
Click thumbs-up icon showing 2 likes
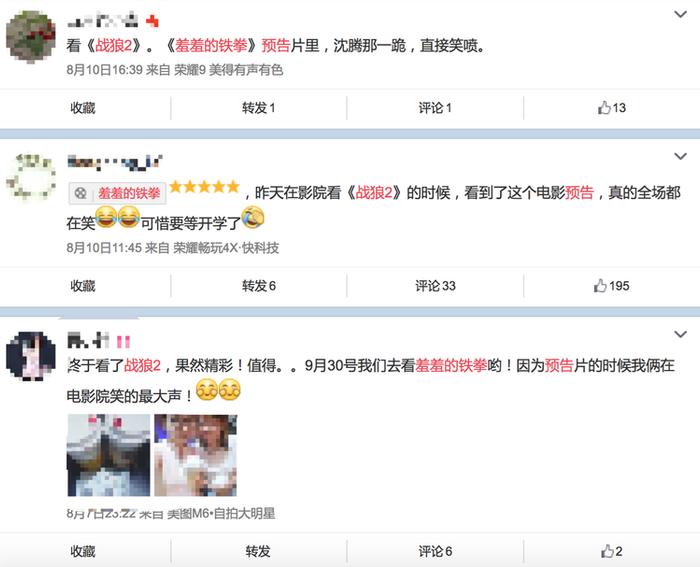point(612,551)
